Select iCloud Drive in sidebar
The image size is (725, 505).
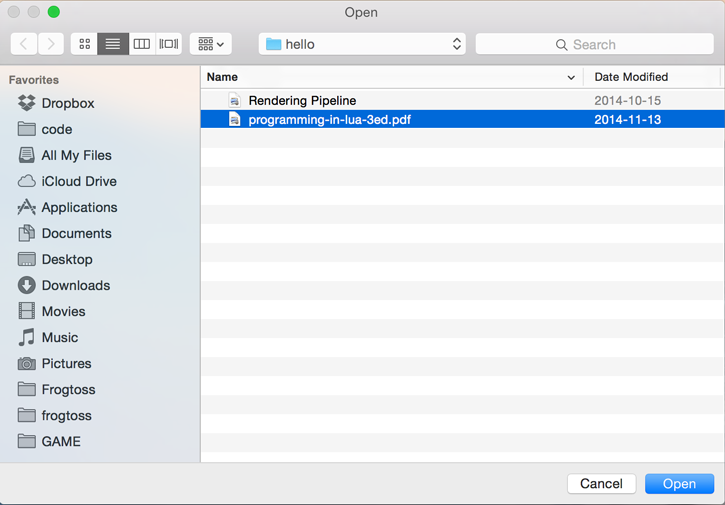78,181
